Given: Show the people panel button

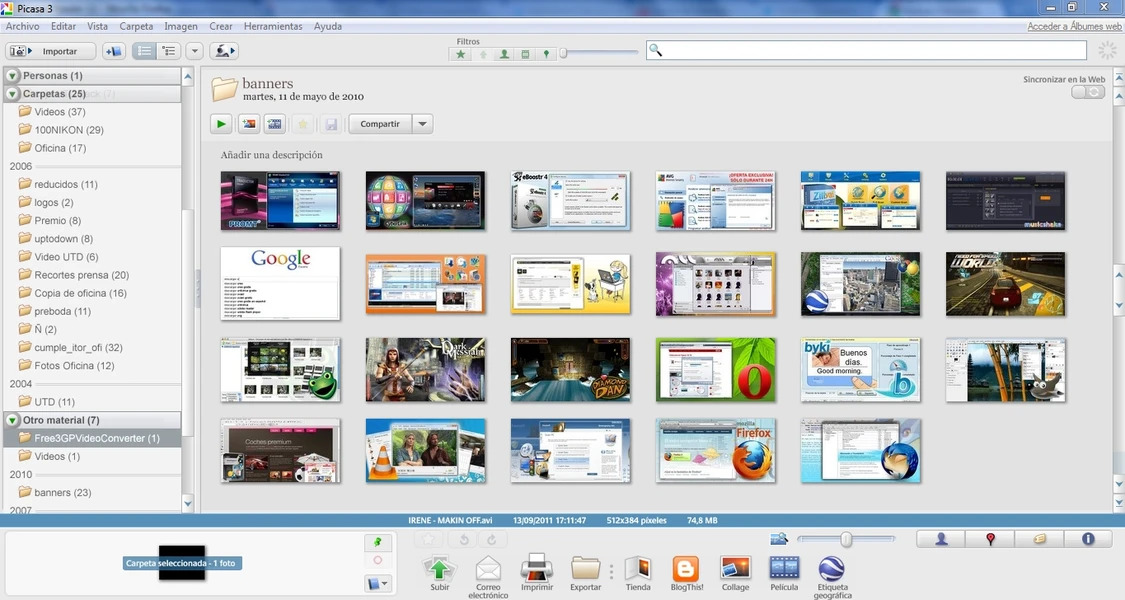Looking at the screenshot, I should 942,539.
